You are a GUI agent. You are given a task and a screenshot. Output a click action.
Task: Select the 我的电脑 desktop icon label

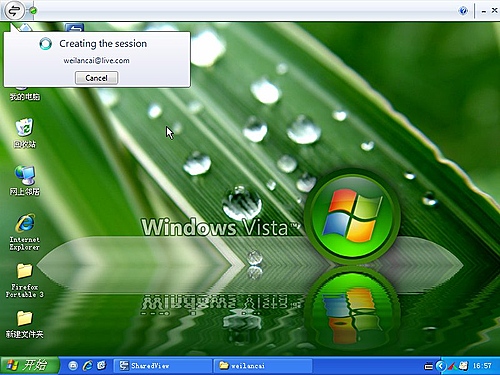pos(25,97)
